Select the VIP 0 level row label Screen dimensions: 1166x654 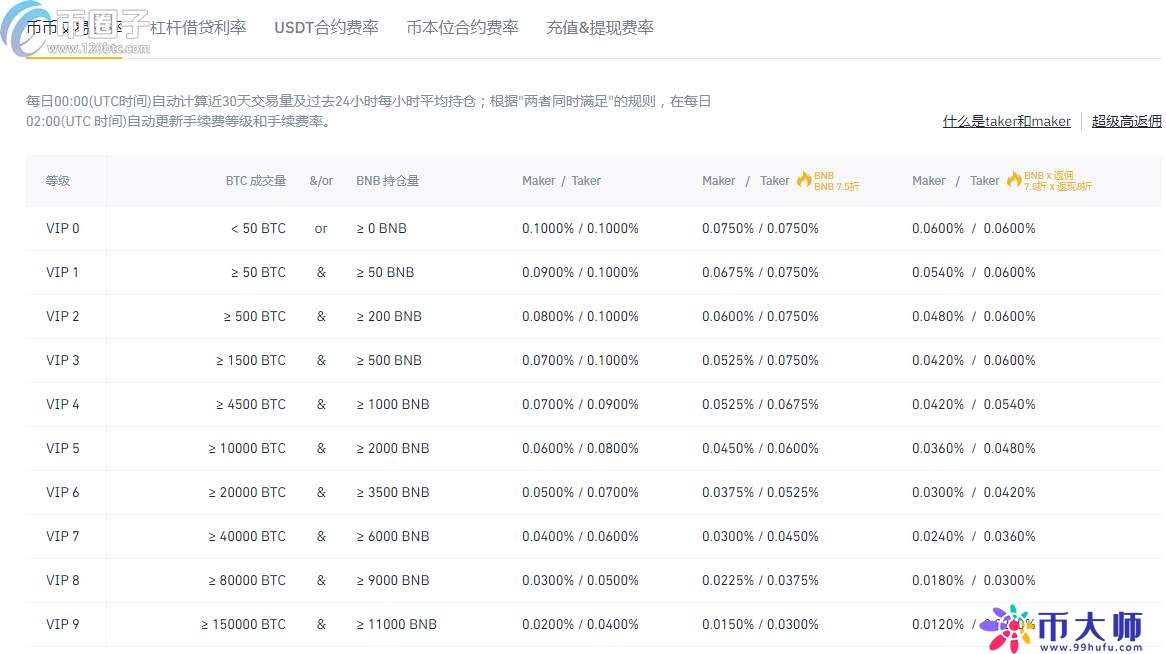63,228
